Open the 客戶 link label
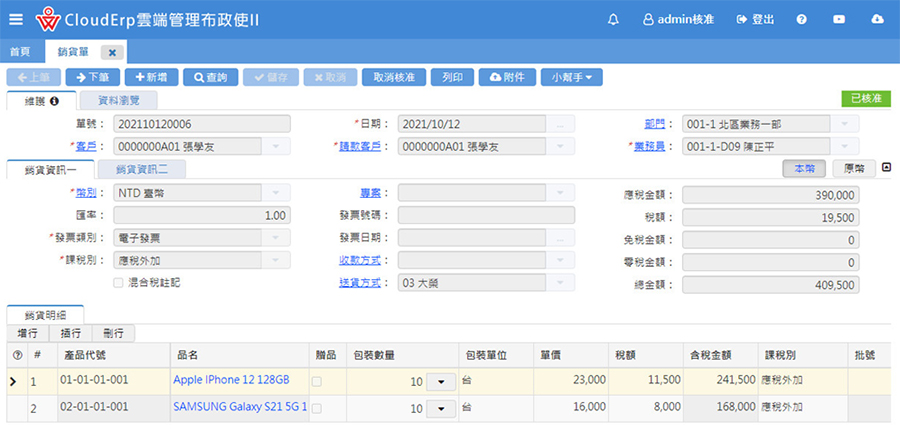 [86, 146]
